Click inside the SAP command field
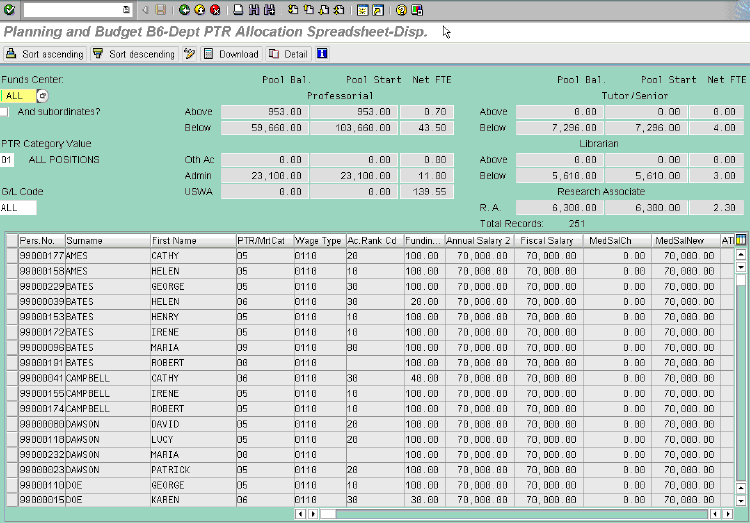Screen dimensions: 750x523 tap(73, 10)
